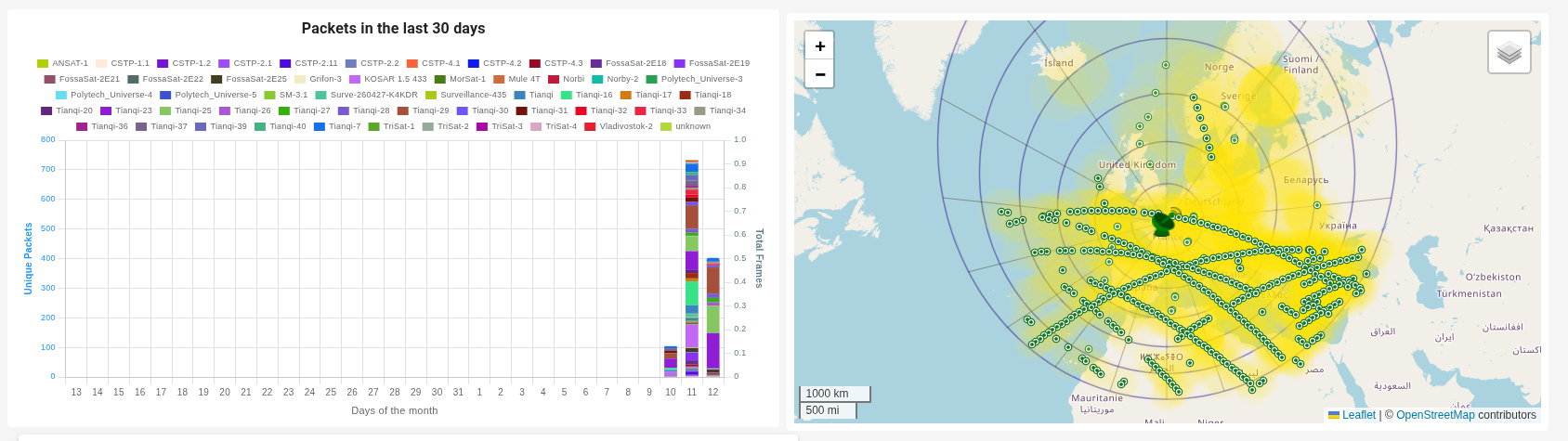Click Tianqi-30 legend label

click(490, 110)
